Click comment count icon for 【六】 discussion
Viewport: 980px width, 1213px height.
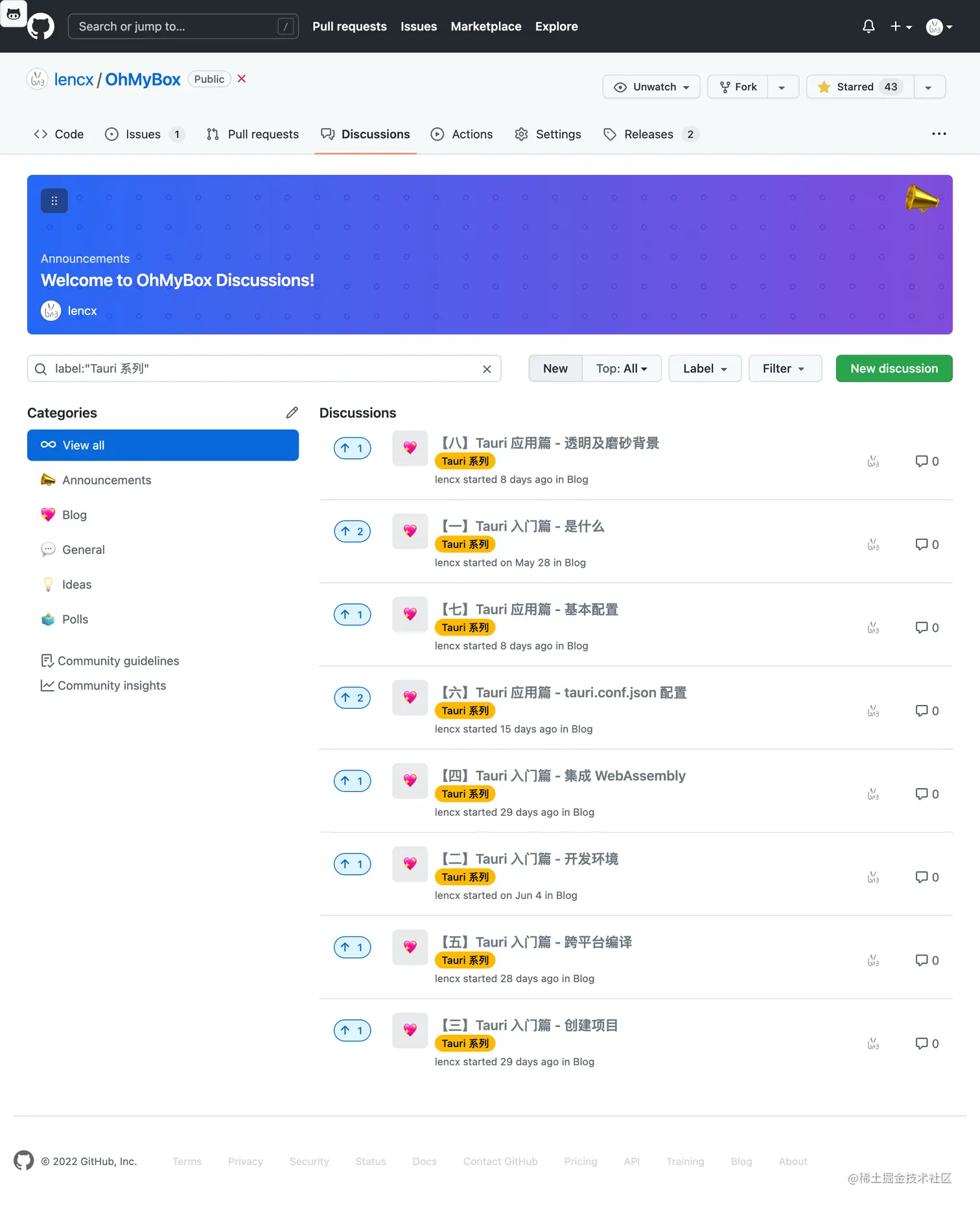927,711
